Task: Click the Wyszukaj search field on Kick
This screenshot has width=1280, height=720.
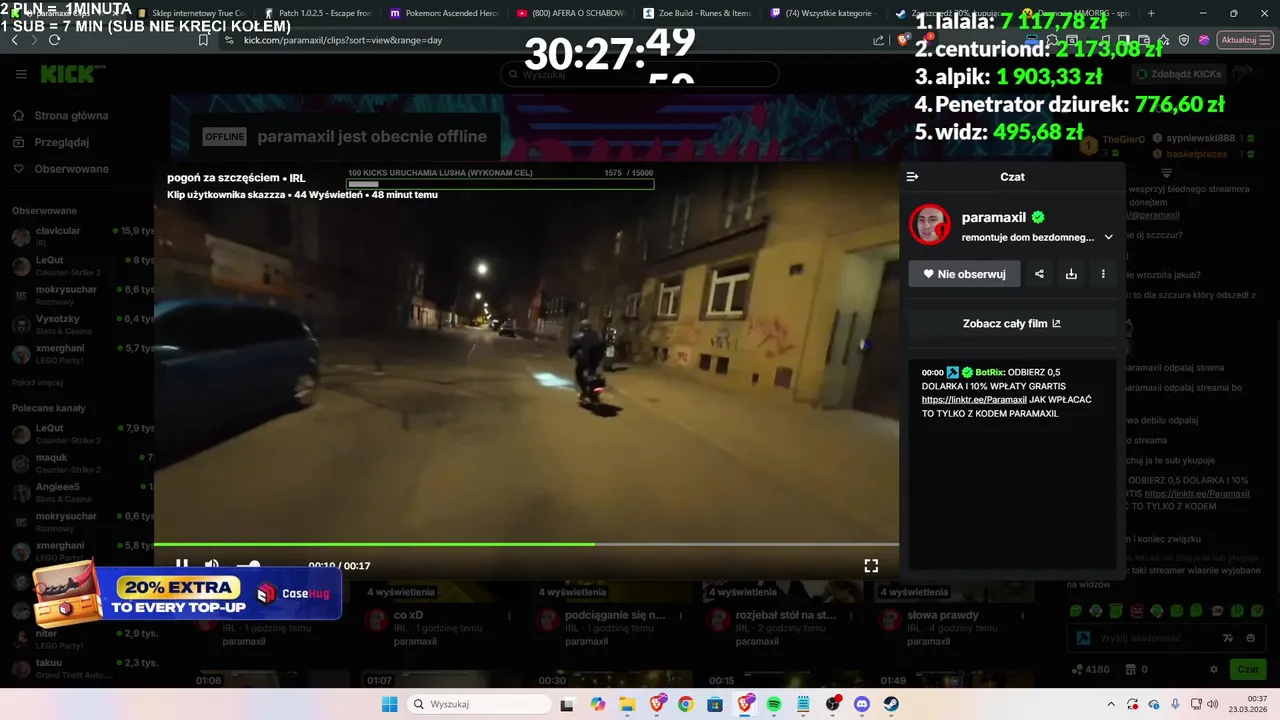Action: pyautogui.click(x=640, y=74)
